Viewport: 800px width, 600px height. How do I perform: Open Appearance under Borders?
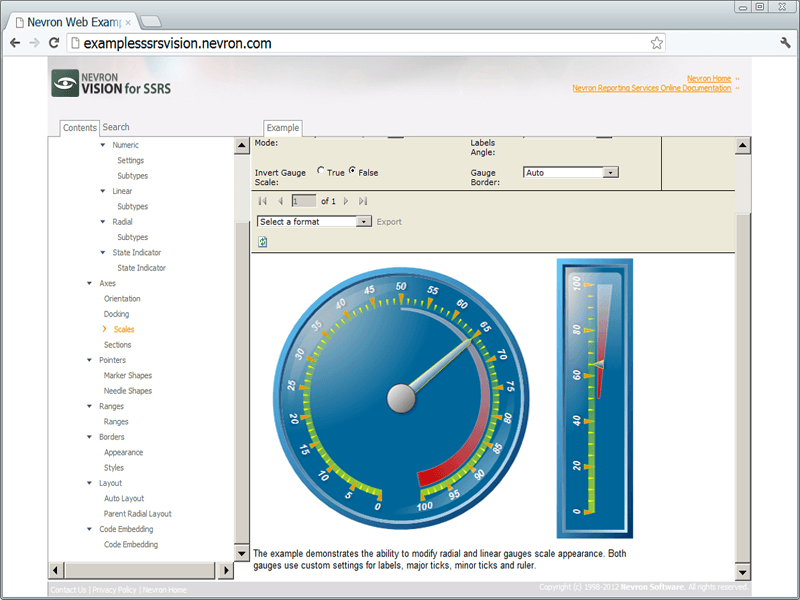click(123, 452)
